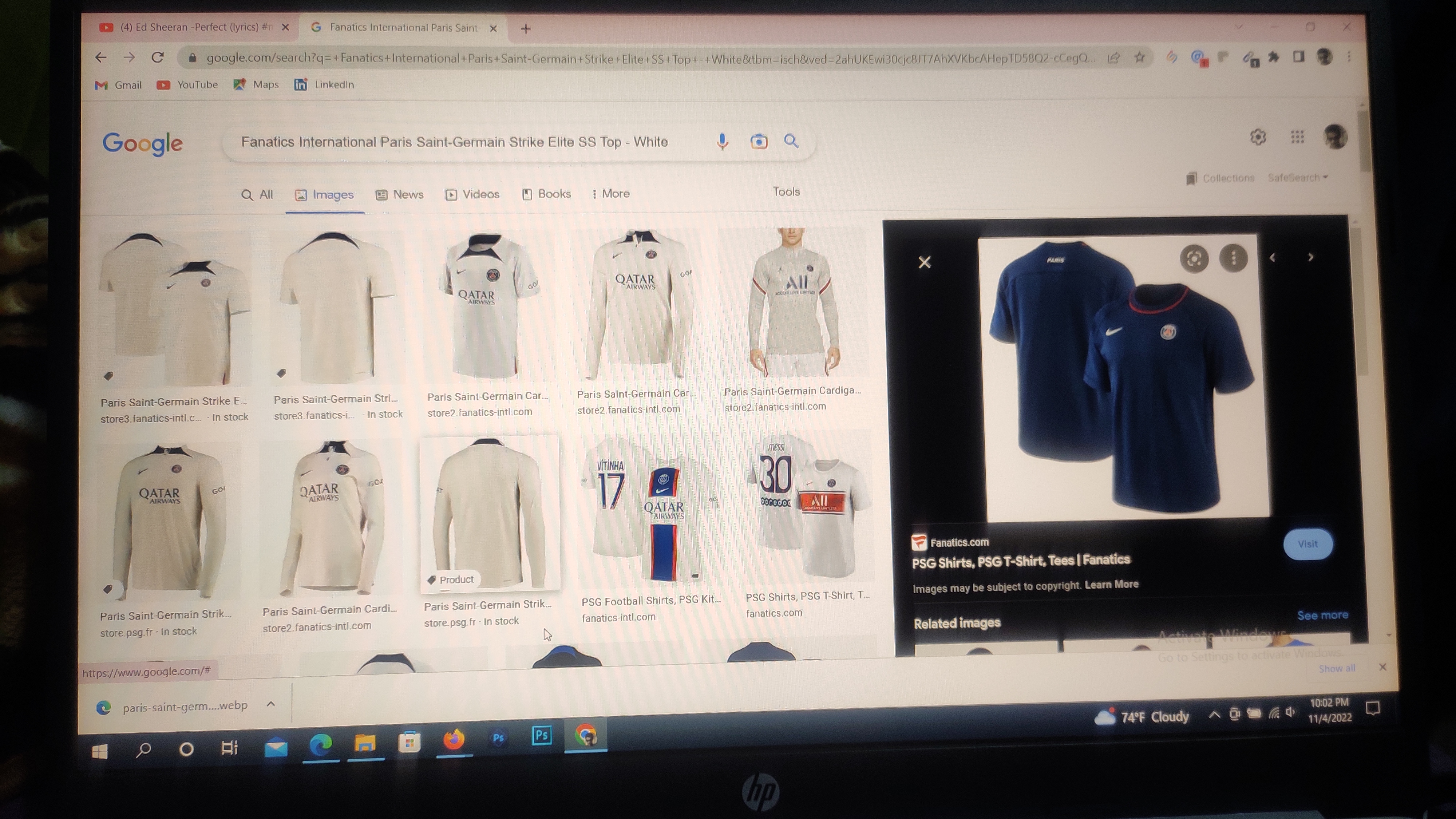Reload the current page

coord(158,57)
